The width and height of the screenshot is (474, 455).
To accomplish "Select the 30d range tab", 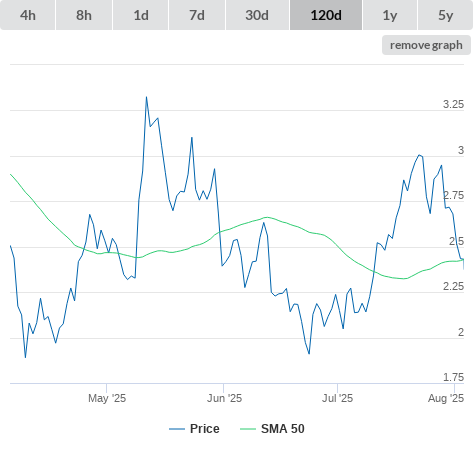I will point(257,15).
